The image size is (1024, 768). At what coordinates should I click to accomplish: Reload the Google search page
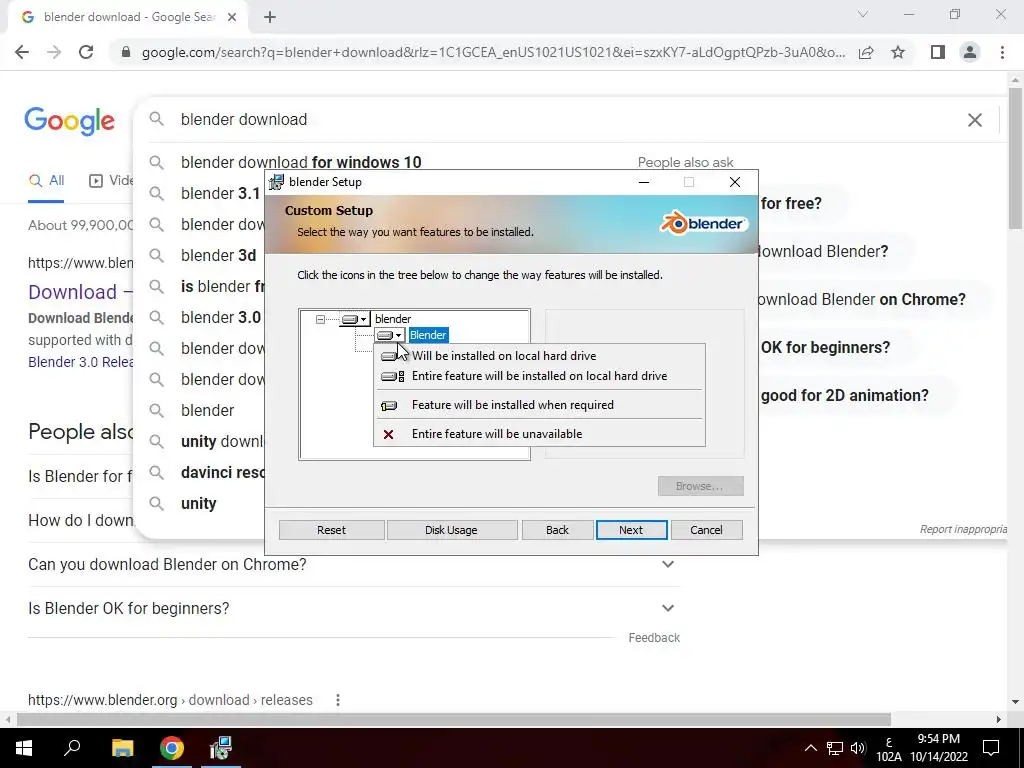coord(86,52)
